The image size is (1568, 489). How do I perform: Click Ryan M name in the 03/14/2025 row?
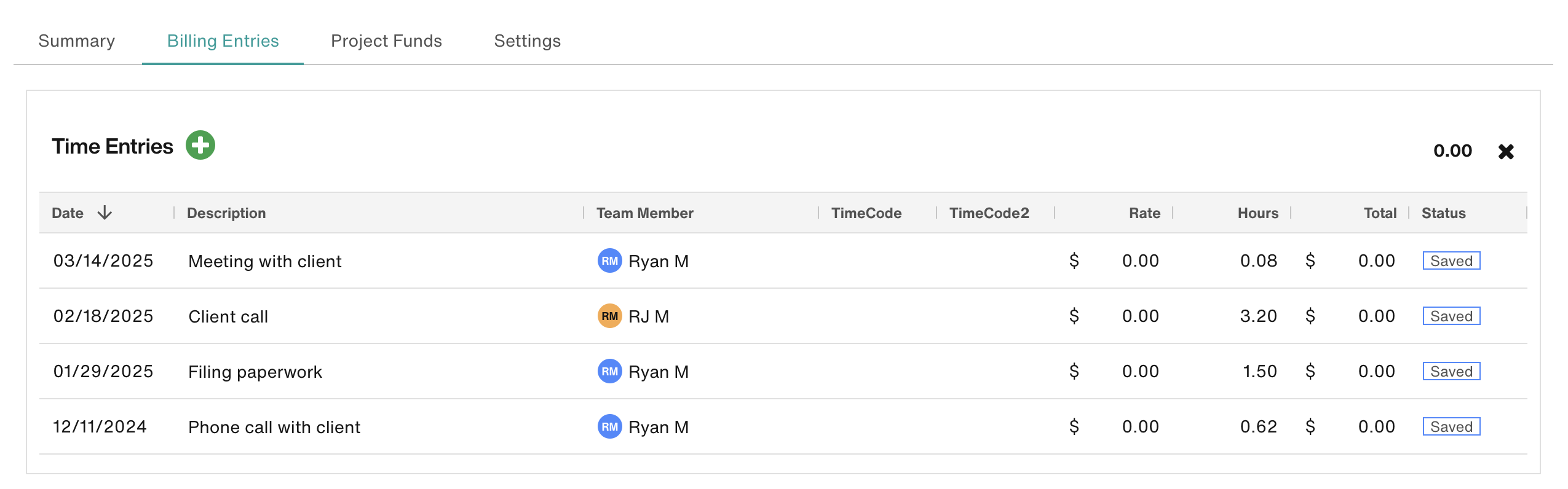tap(659, 261)
